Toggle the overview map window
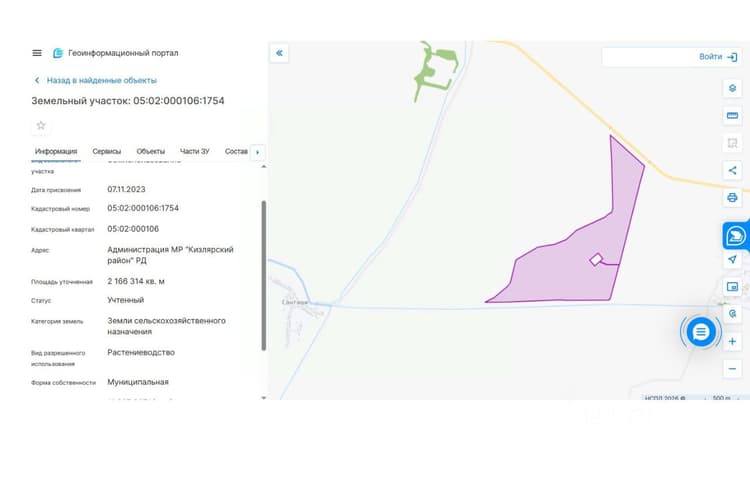Image resolution: width=750 pixels, height=485 pixels. [x=732, y=287]
